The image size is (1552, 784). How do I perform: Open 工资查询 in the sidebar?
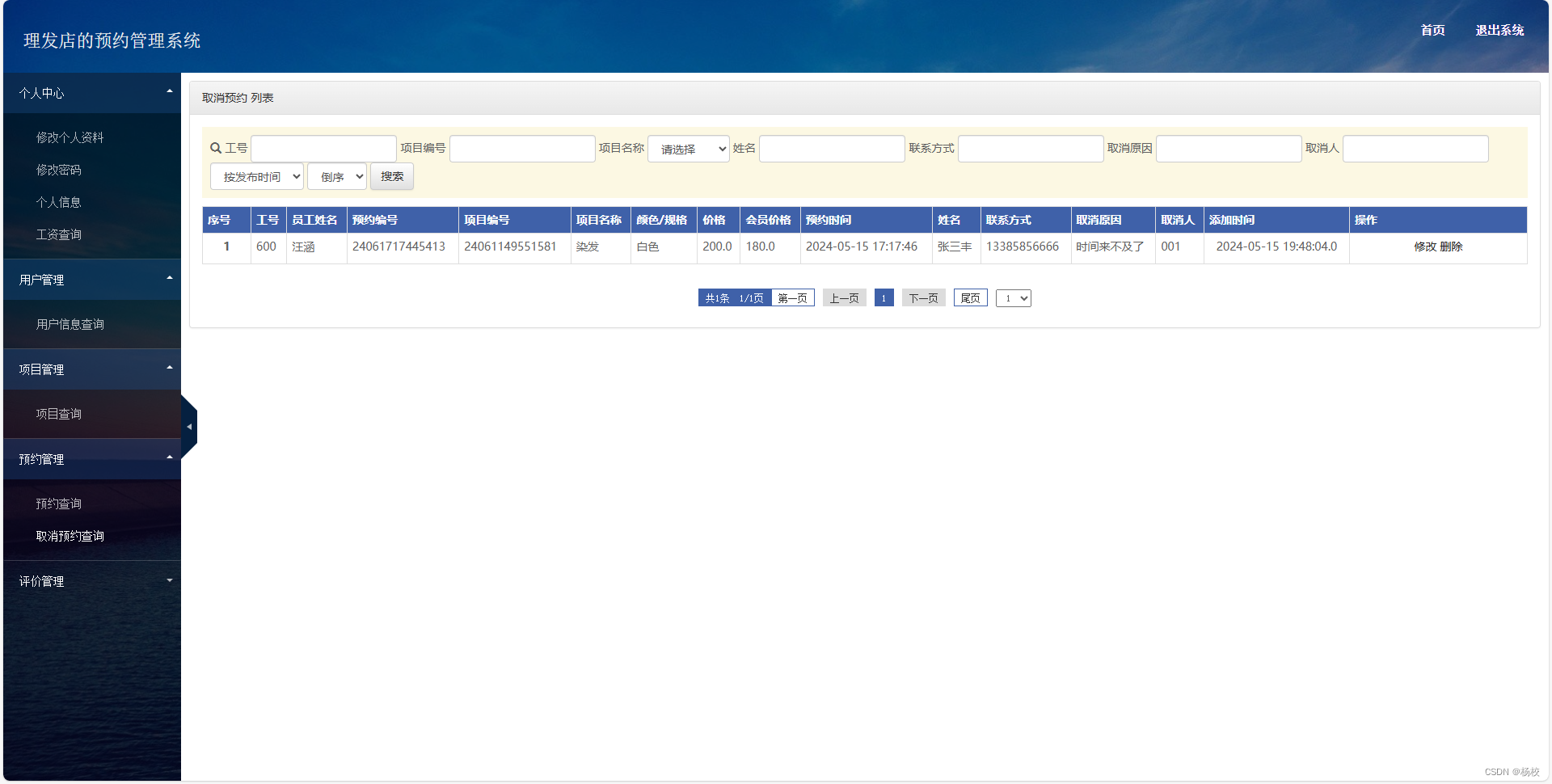58,234
